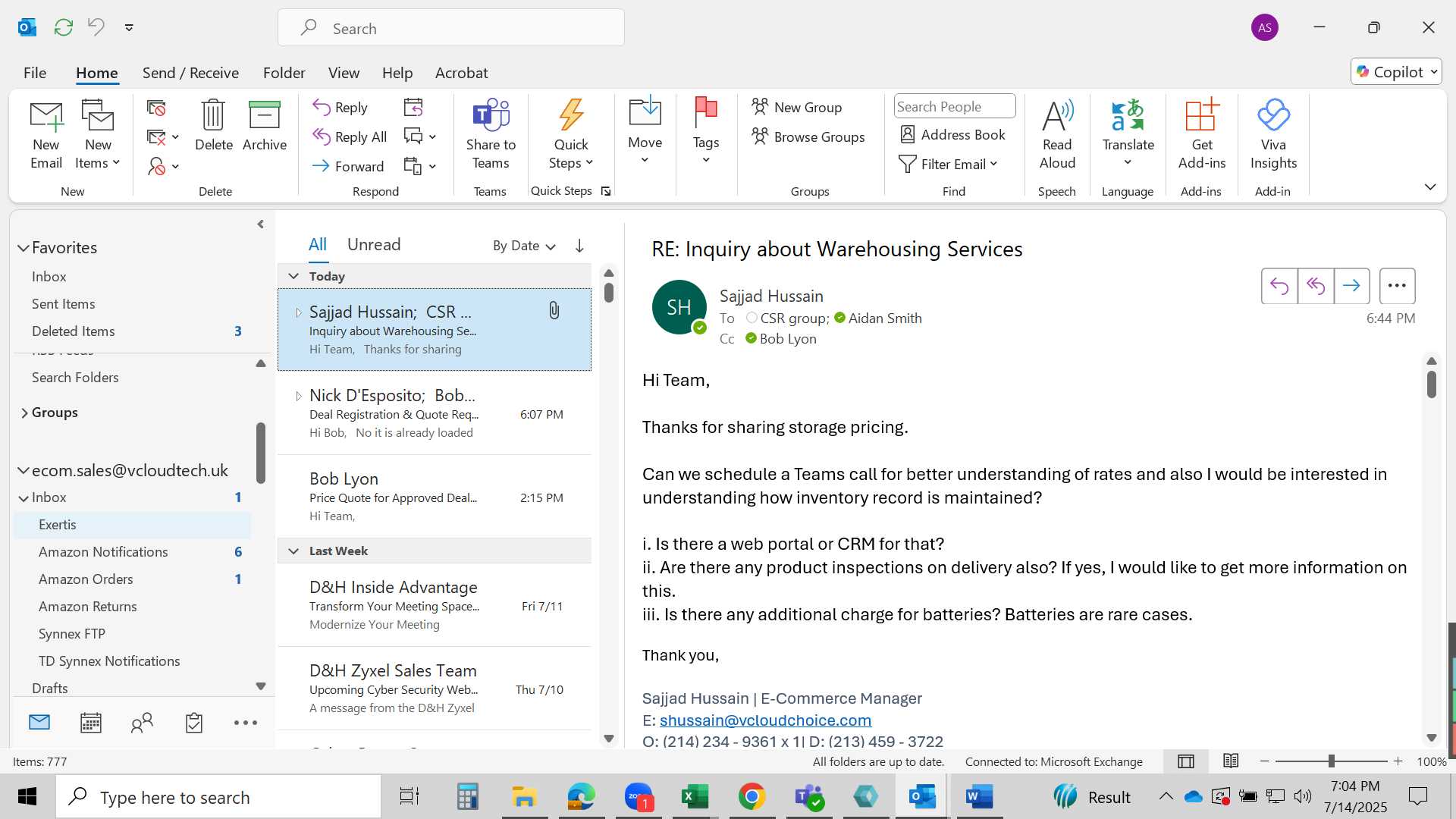Image resolution: width=1456 pixels, height=819 pixels.
Task: Click the Send/Receive sync icon in title bar
Action: pos(64,27)
